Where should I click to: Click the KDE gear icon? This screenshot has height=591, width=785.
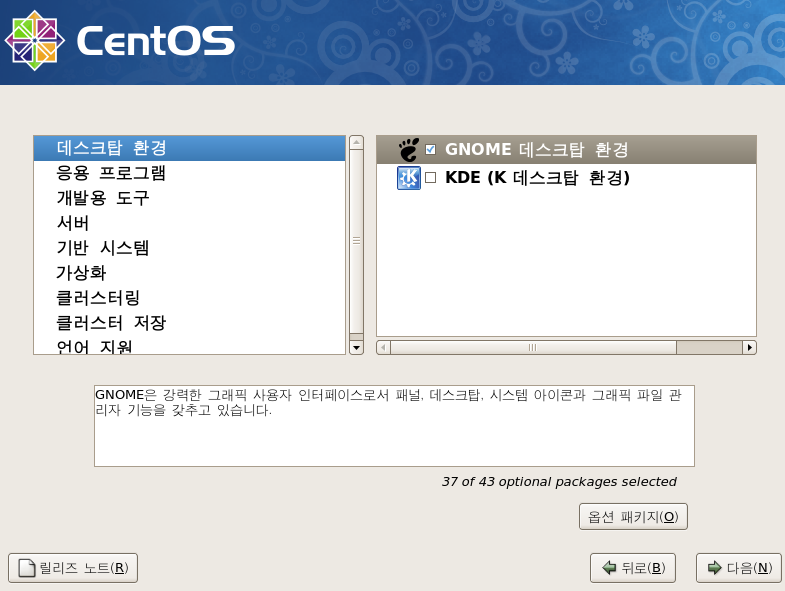[409, 178]
